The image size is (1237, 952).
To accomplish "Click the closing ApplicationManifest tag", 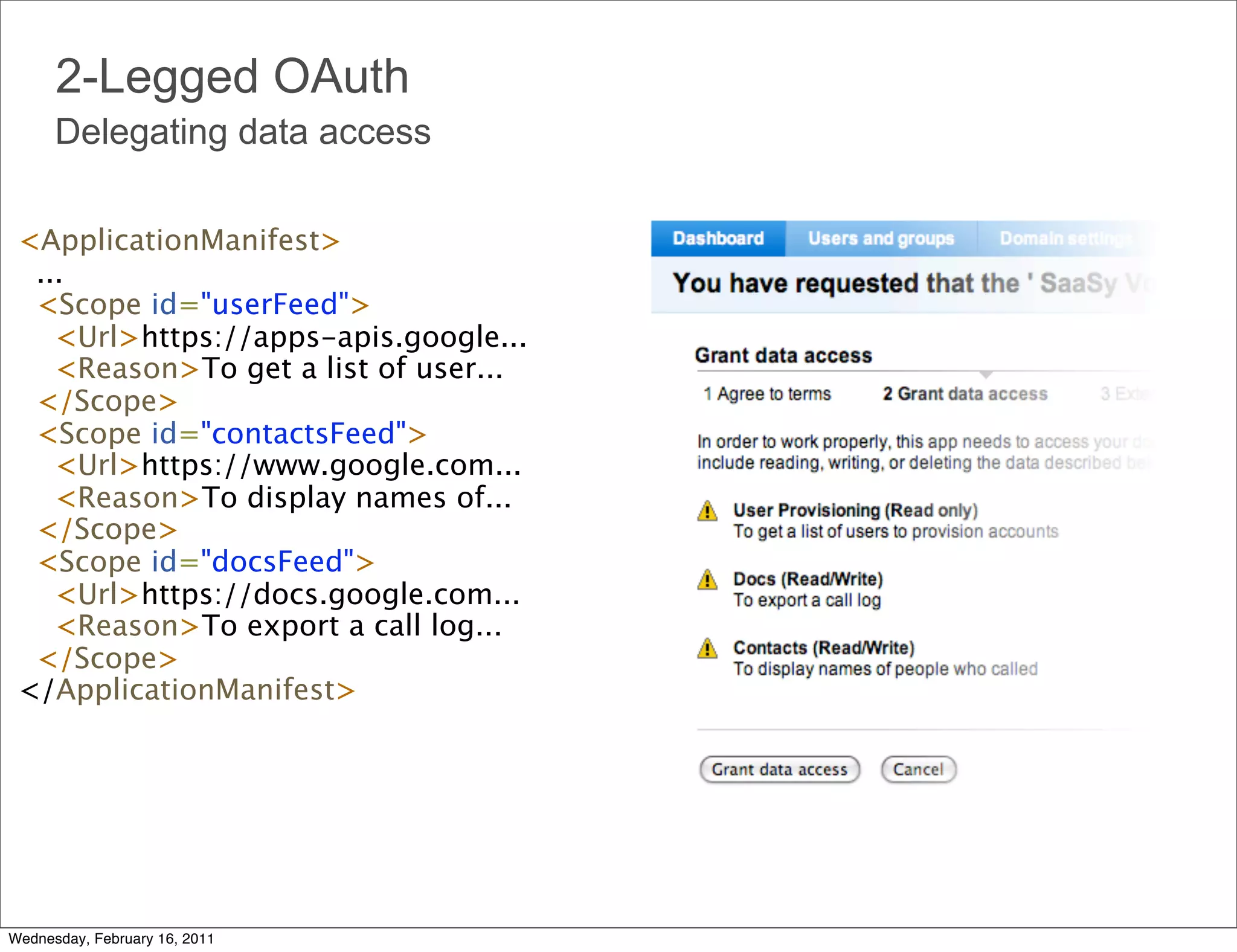I will click(188, 690).
